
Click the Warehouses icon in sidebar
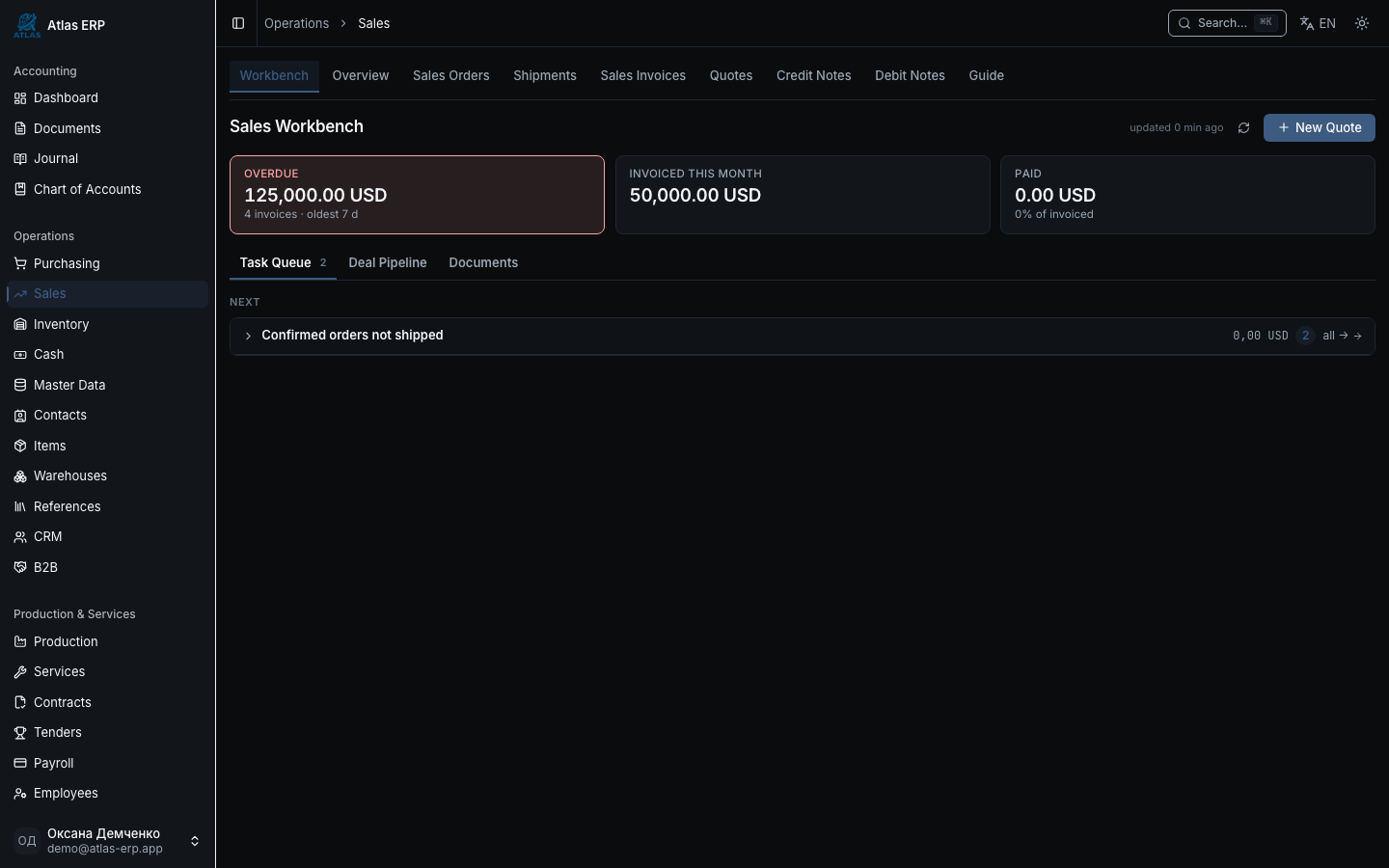[20, 476]
